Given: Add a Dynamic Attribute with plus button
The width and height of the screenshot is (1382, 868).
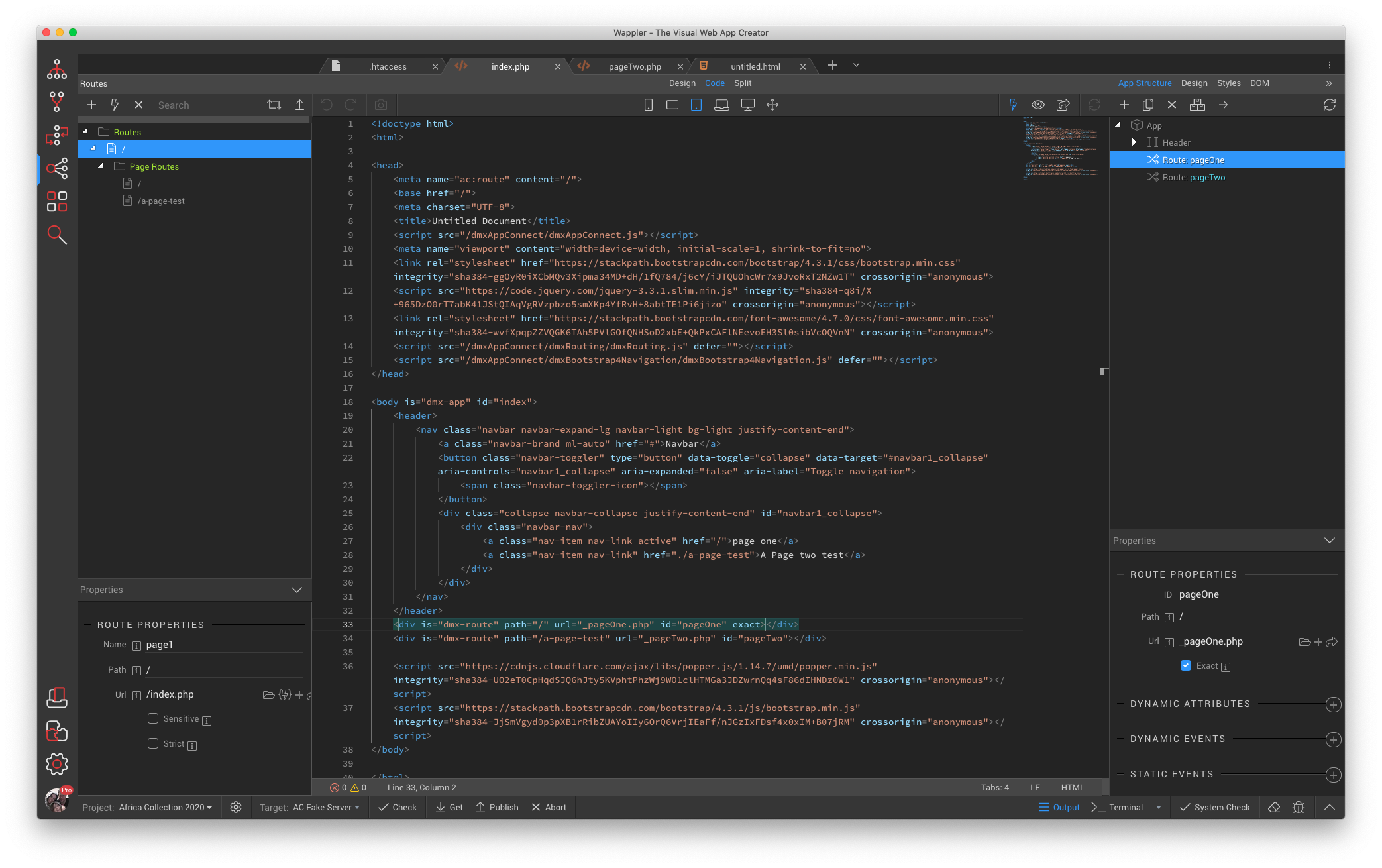Looking at the screenshot, I should point(1334,704).
